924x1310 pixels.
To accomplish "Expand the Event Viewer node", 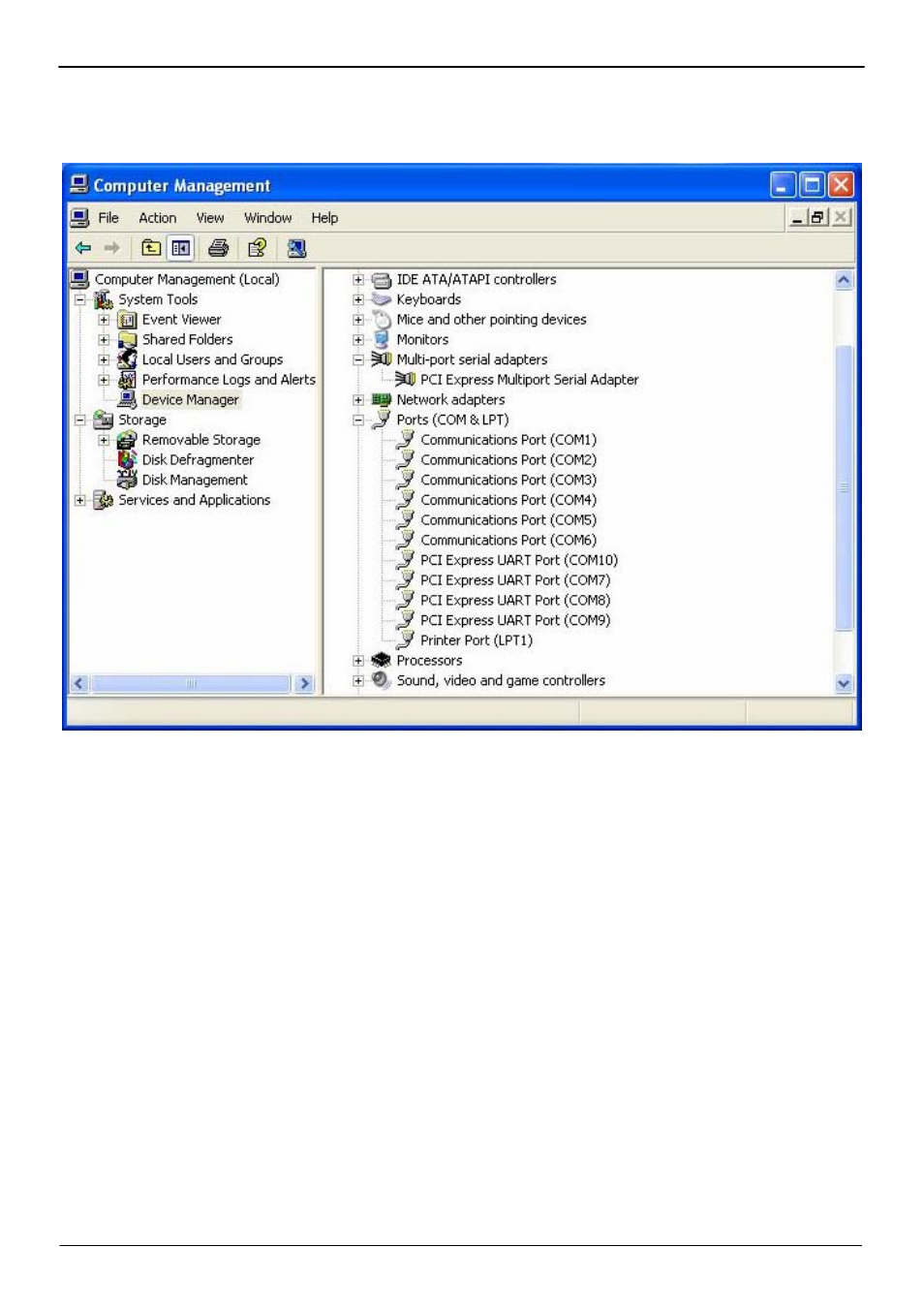I will click(x=104, y=320).
